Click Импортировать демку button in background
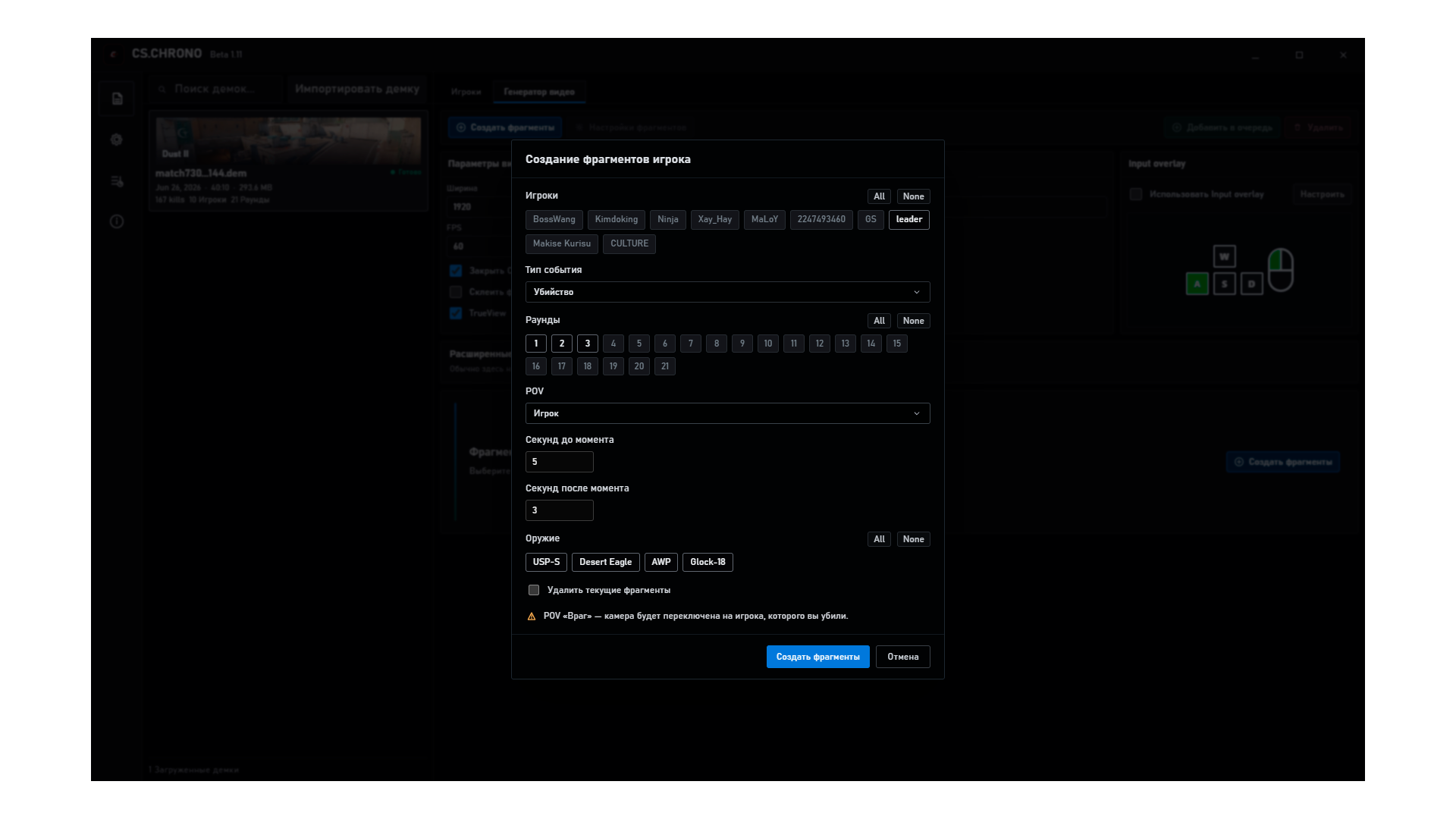 coord(357,89)
